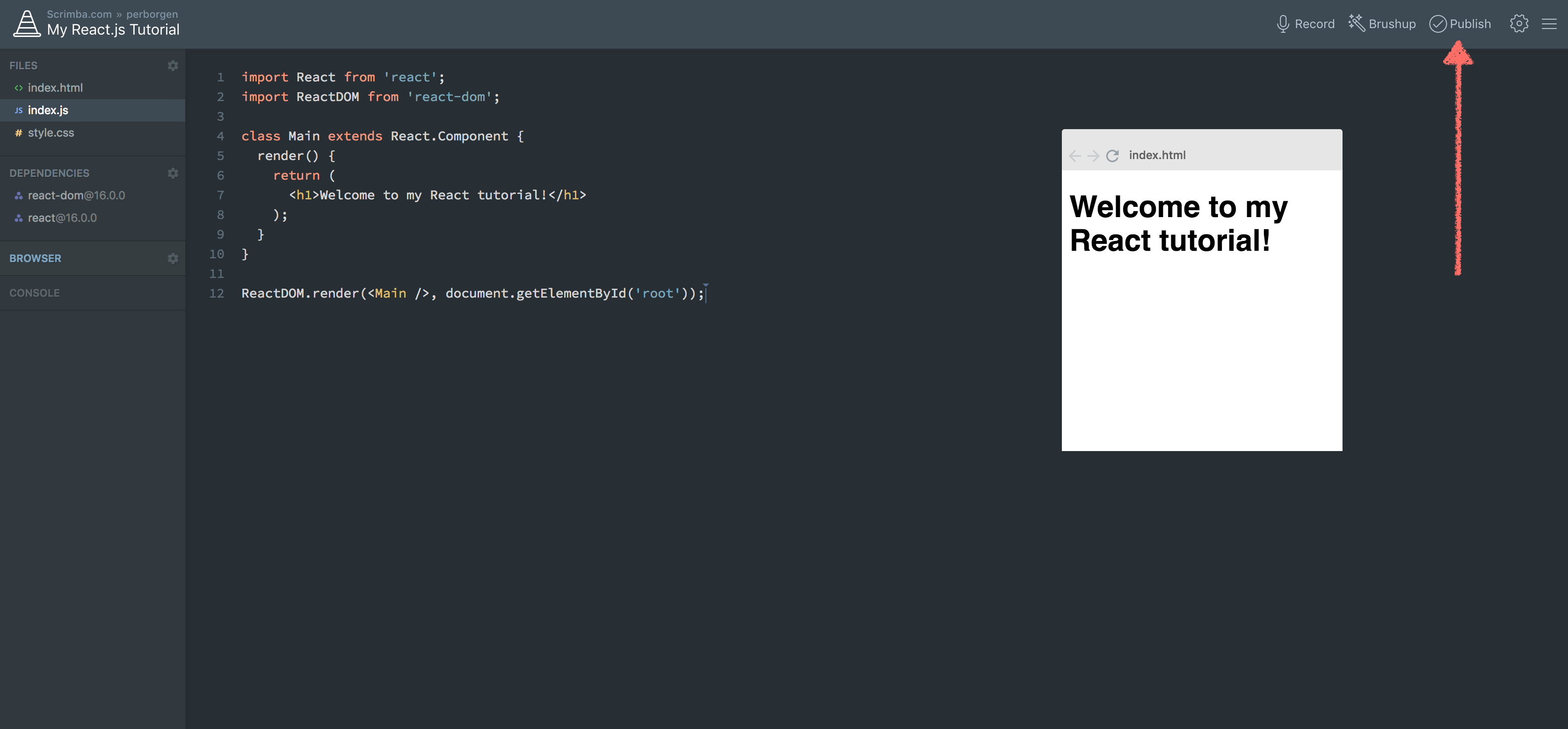
Task: Go back in preview browser
Action: 1075,156
